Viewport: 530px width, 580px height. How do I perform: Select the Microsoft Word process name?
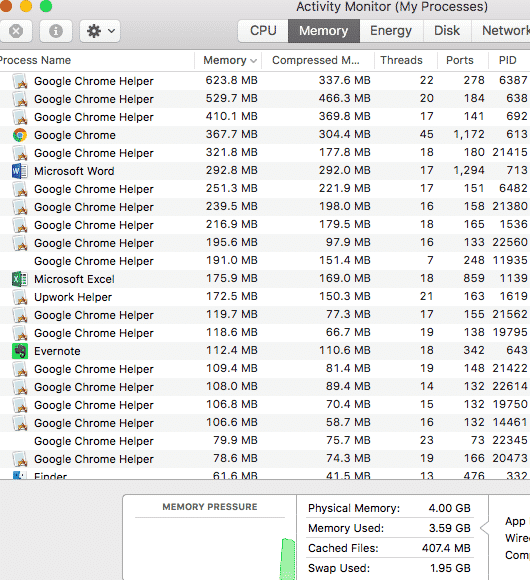(74, 171)
